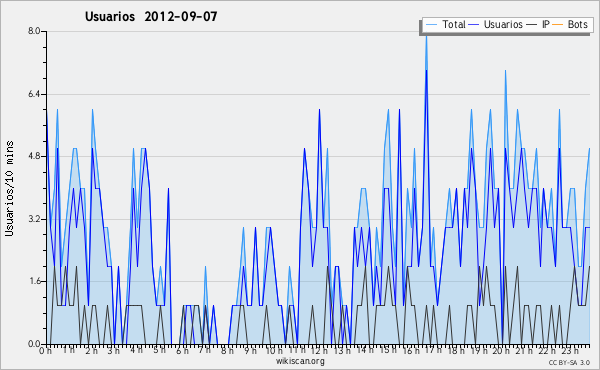600x370 pixels.
Task: Click the '13 h' x-axis label
Action: pyautogui.click(x=342, y=351)
